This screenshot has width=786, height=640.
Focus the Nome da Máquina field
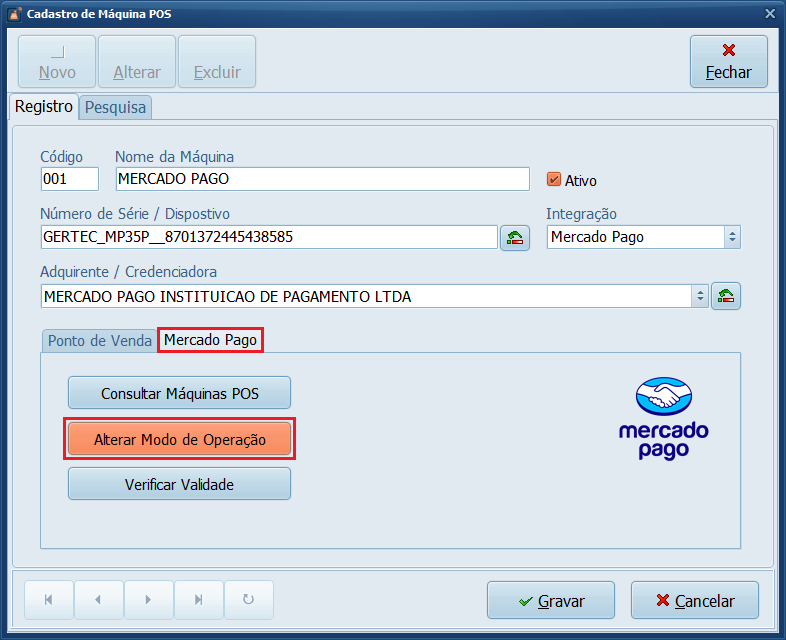322,179
